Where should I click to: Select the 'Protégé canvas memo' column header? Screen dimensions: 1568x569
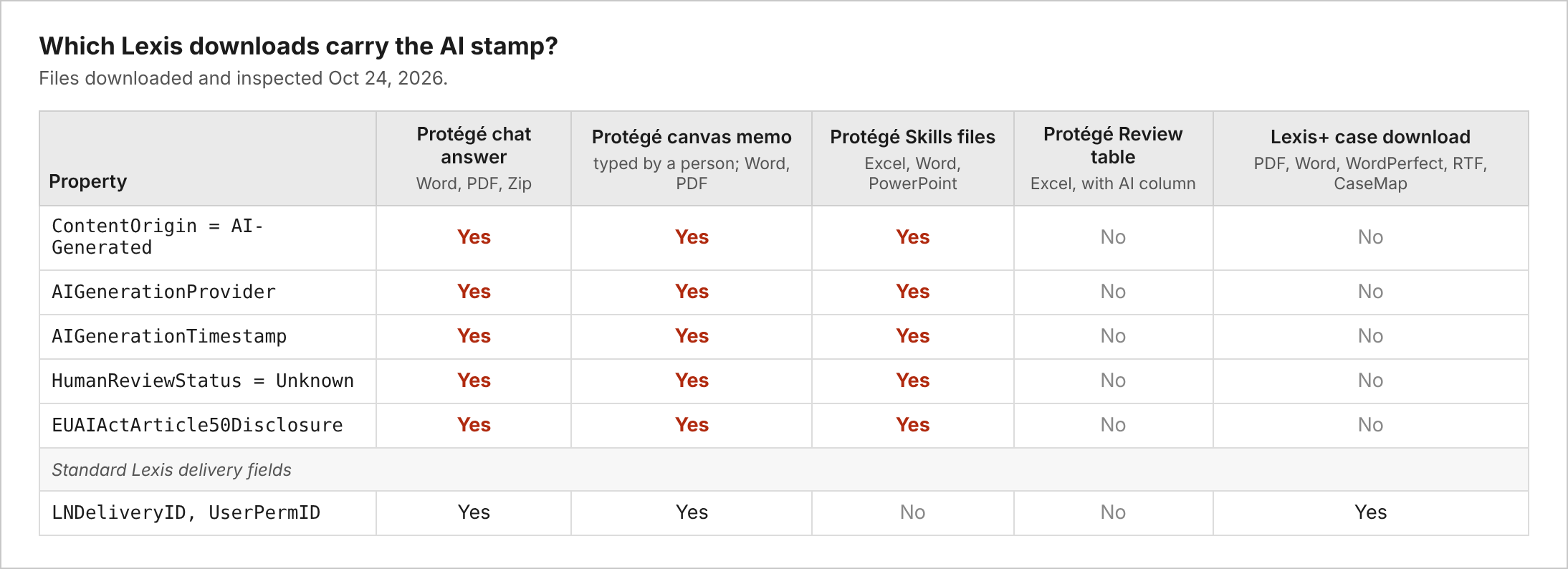tap(692, 137)
